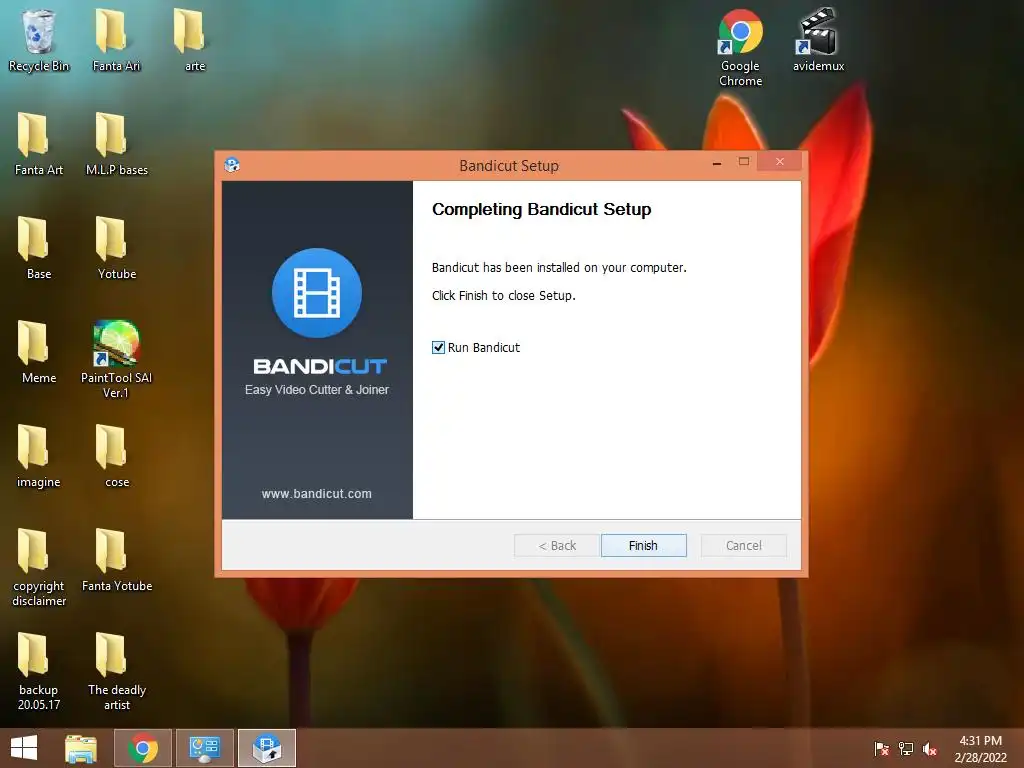Image resolution: width=1024 pixels, height=768 pixels.
Task: Select the Yotube folder icon
Action: coord(116,248)
